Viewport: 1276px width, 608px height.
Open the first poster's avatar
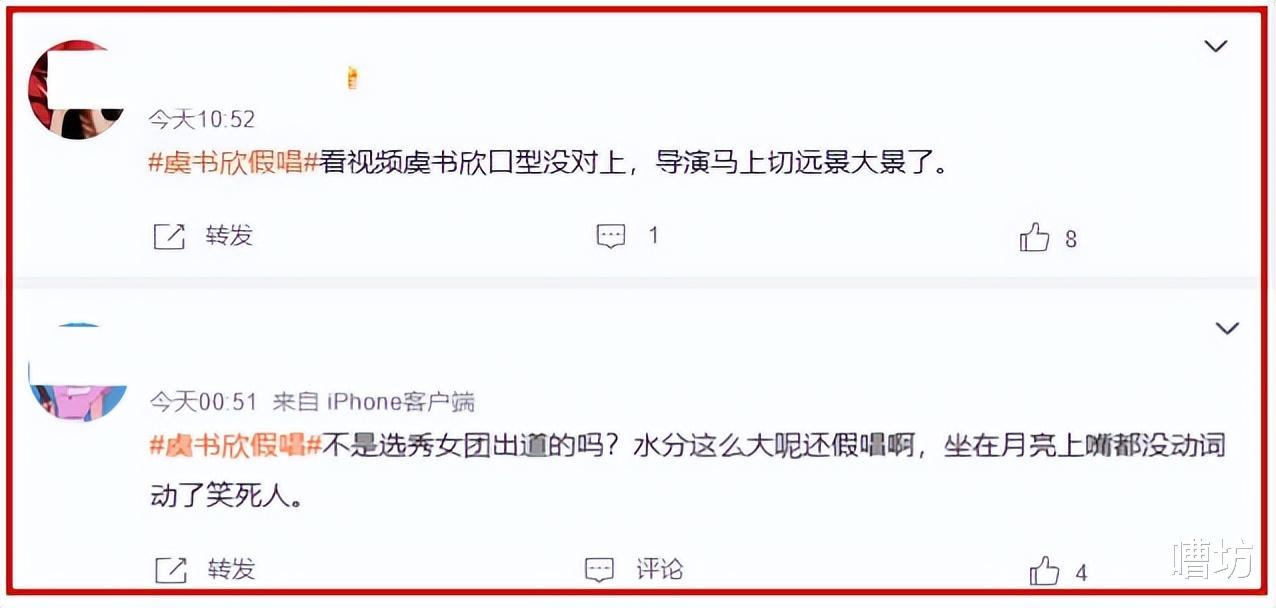[76, 90]
